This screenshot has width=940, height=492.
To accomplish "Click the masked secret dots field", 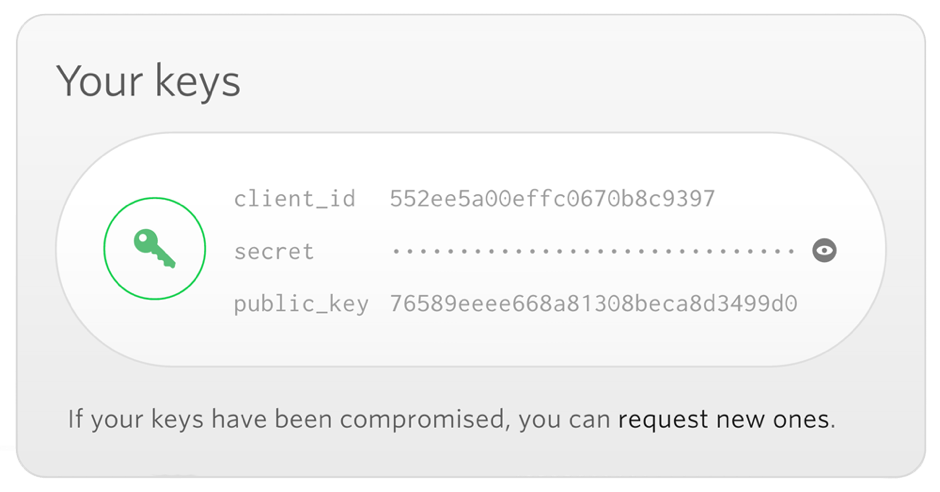I will [593, 251].
